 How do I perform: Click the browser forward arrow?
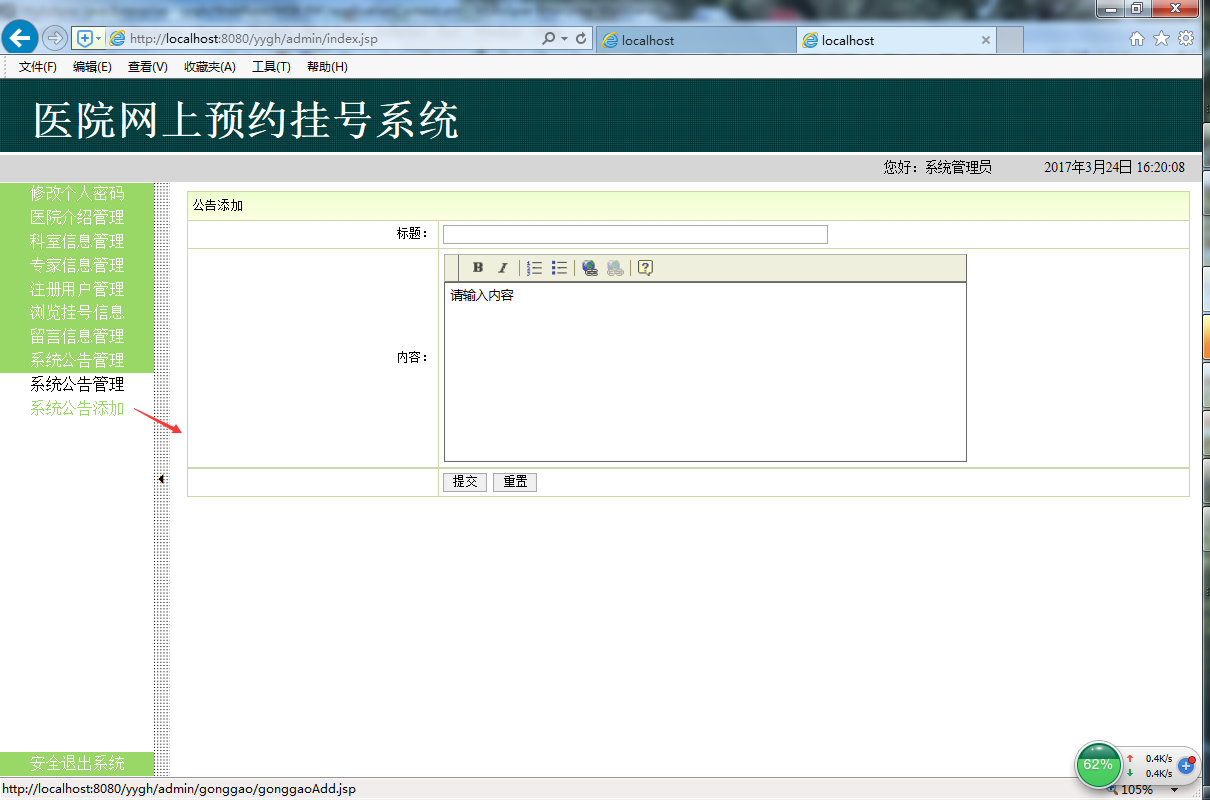[x=55, y=38]
